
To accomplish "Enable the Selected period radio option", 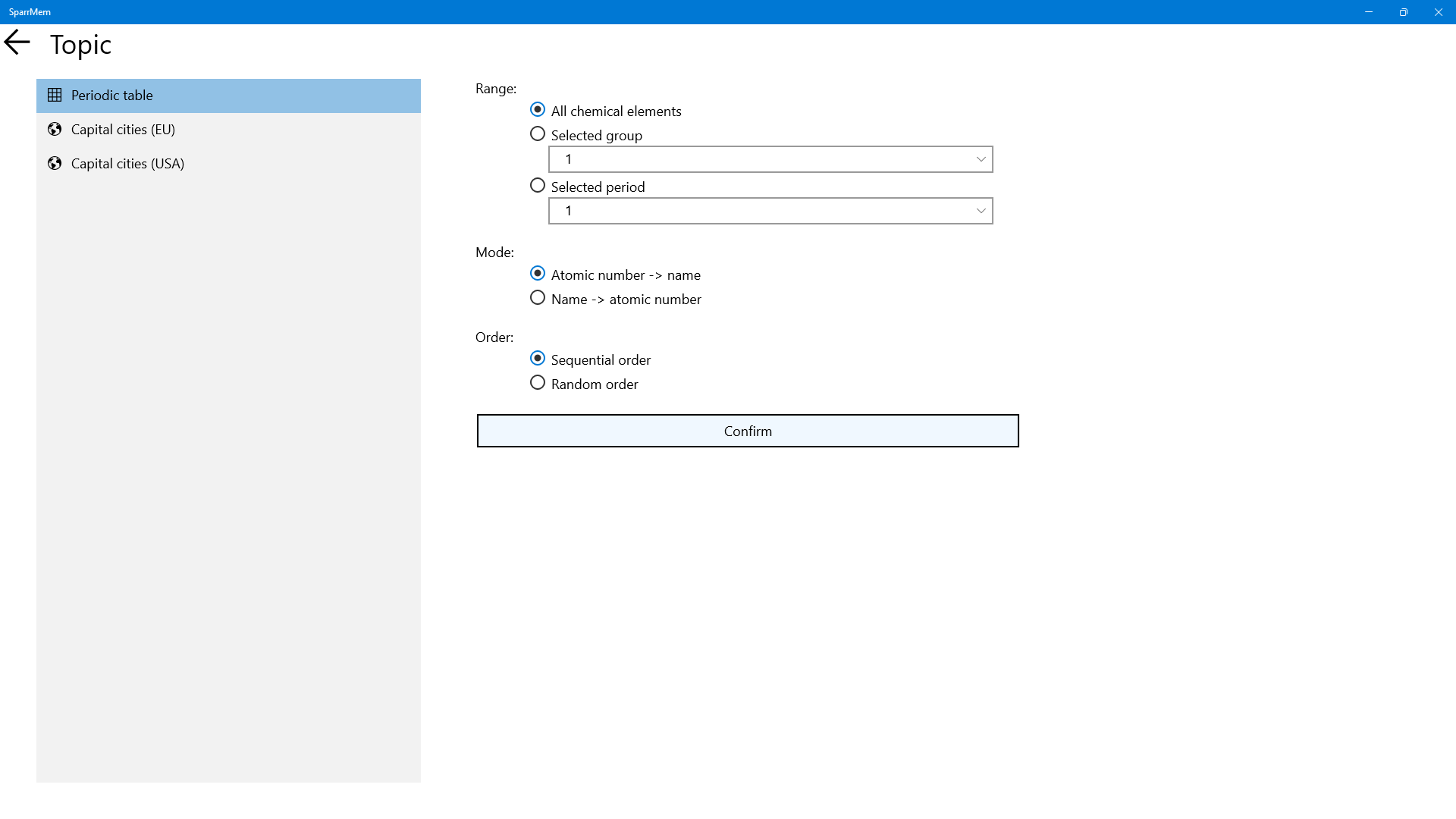I will pyautogui.click(x=538, y=186).
